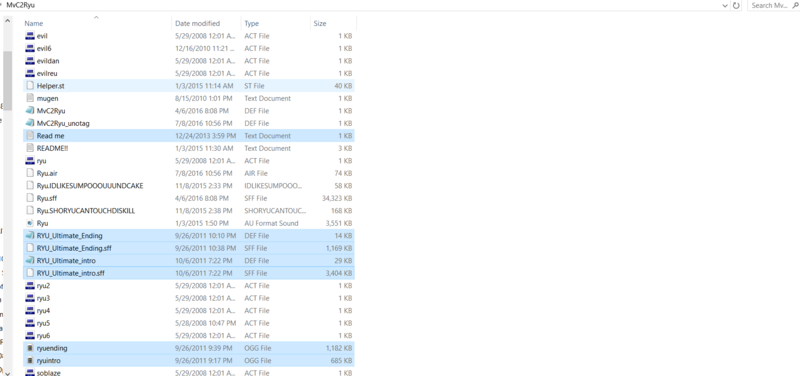Screen dimensions: 800x376
Task: Select the evil ACT file icon
Action: (30, 36)
